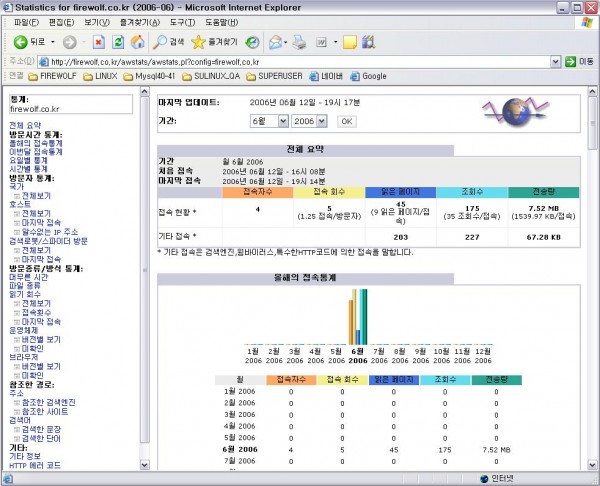Screen dimensions: 600x486
Task: Click the OK button for period
Action: click(347, 122)
